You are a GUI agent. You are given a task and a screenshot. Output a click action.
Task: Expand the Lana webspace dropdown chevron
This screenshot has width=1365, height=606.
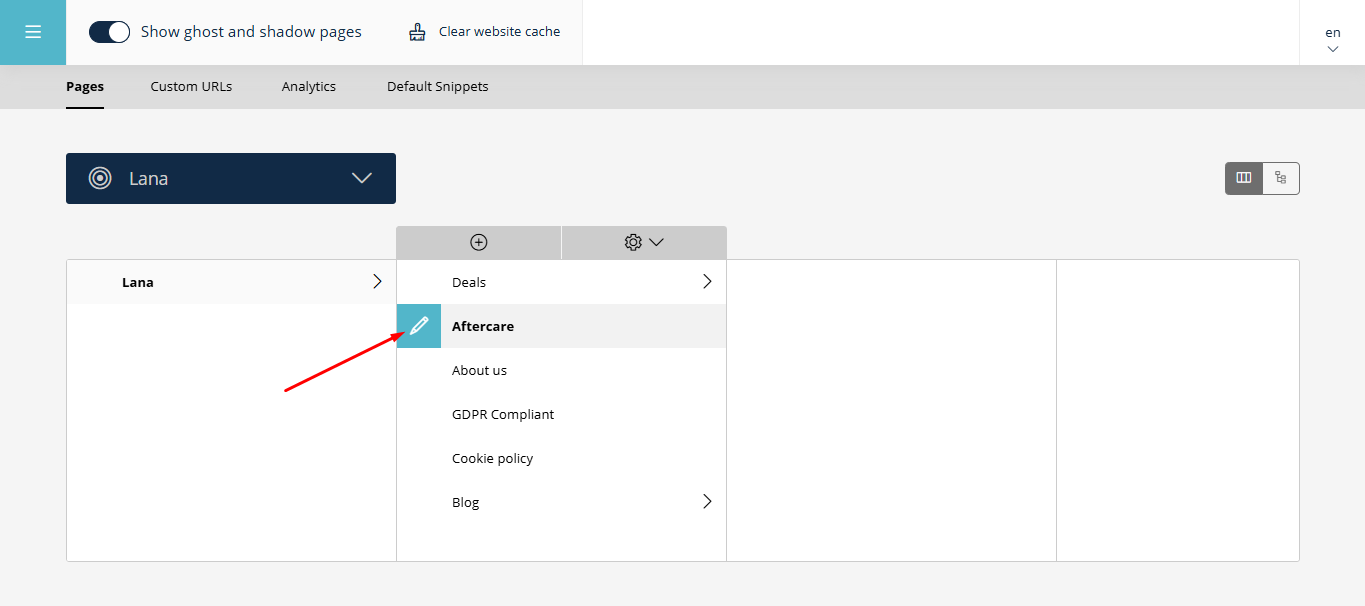tap(362, 178)
